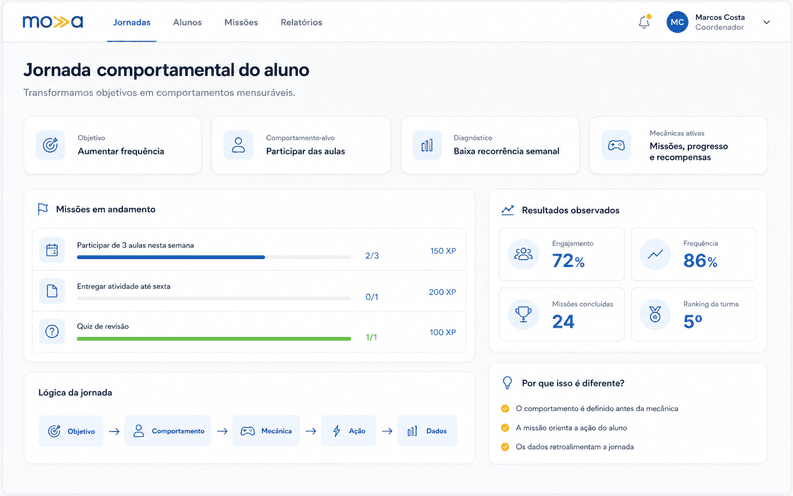Click the Marcos Costa user name

(720, 17)
